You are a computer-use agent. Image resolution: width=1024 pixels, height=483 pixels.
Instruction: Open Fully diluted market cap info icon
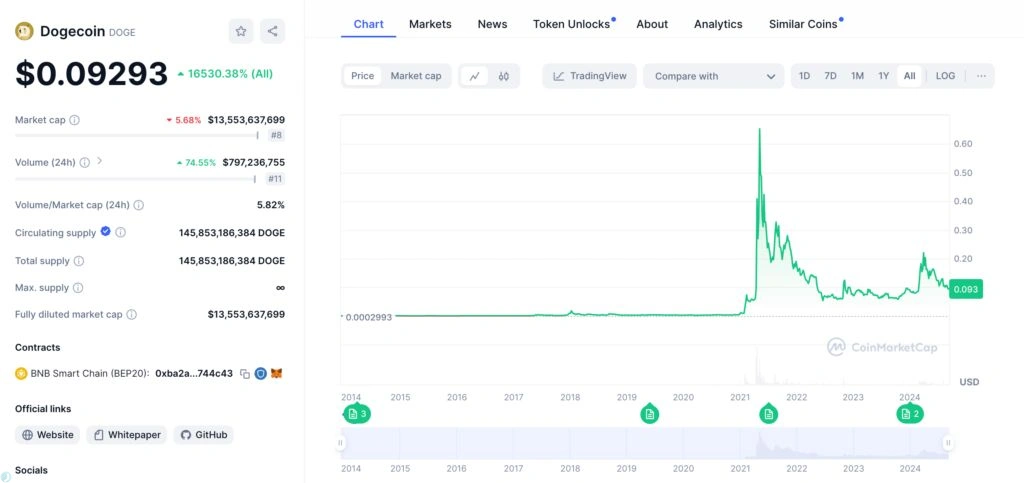click(x=131, y=315)
